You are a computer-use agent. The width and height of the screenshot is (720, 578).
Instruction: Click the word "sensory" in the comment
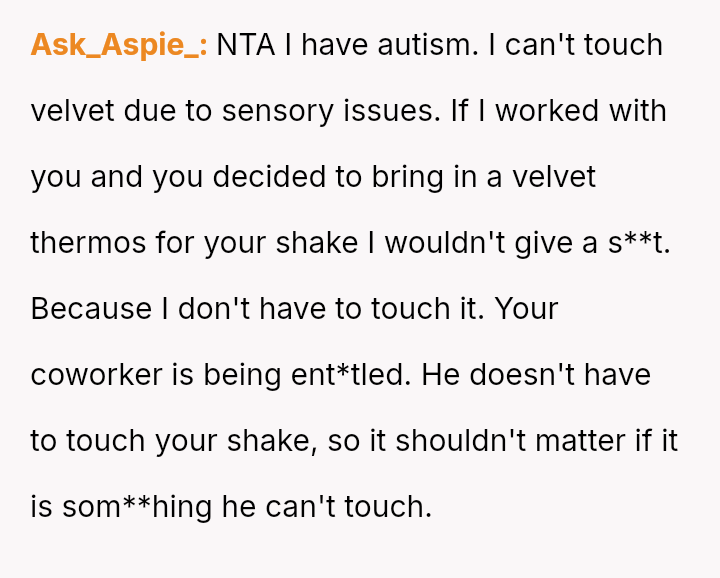click(x=278, y=111)
